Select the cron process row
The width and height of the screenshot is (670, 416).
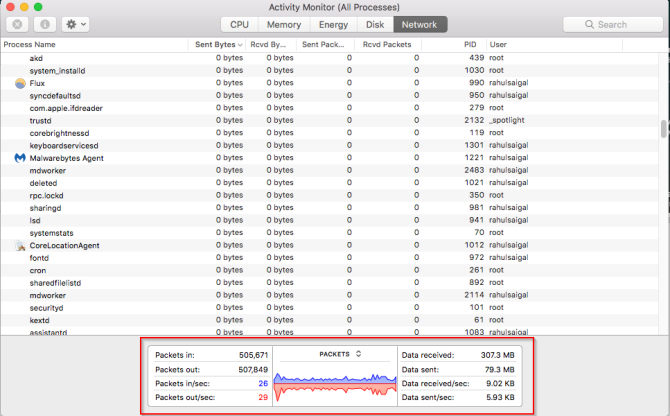pyautogui.click(x=329, y=270)
